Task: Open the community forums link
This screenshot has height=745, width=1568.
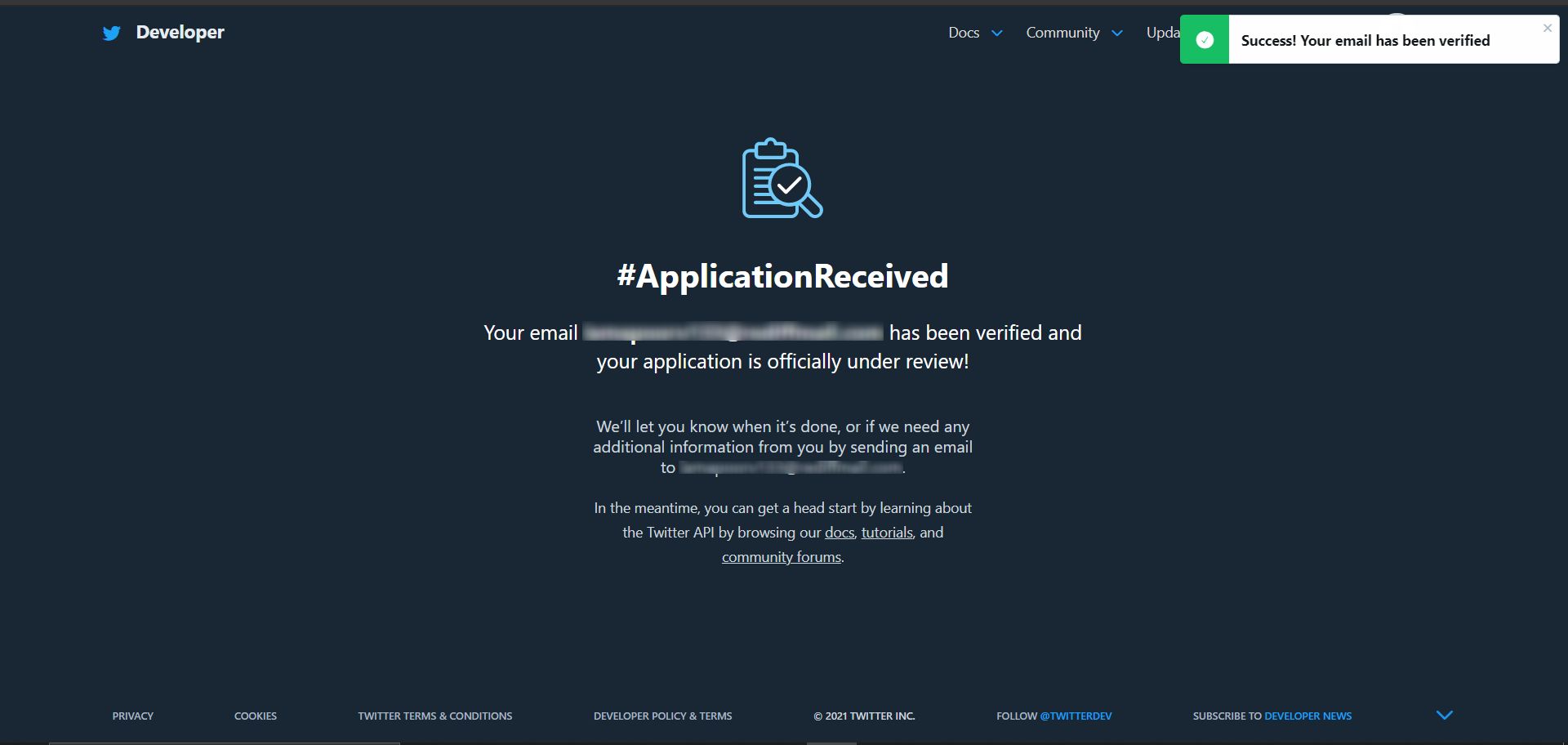Action: coord(782,557)
